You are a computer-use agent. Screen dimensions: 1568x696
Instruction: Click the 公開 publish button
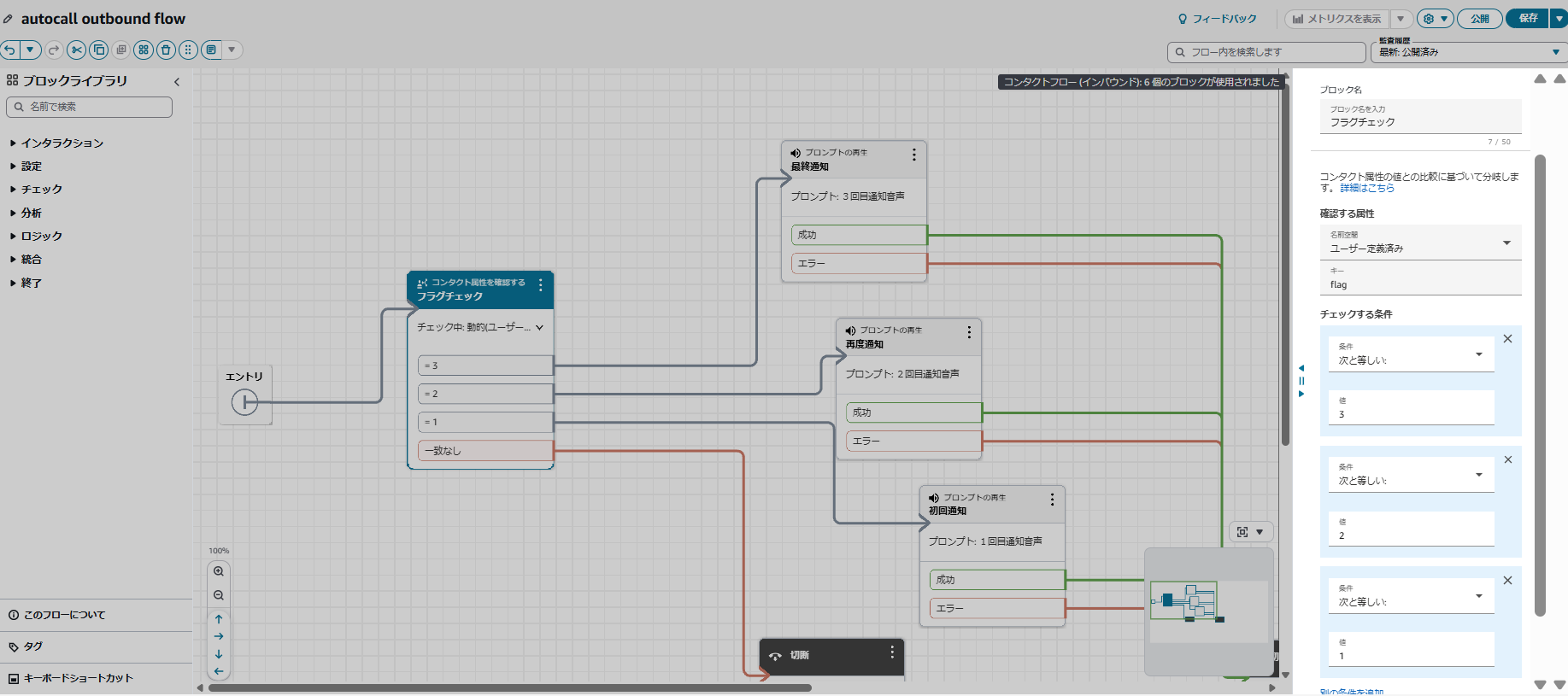pyautogui.click(x=1479, y=19)
